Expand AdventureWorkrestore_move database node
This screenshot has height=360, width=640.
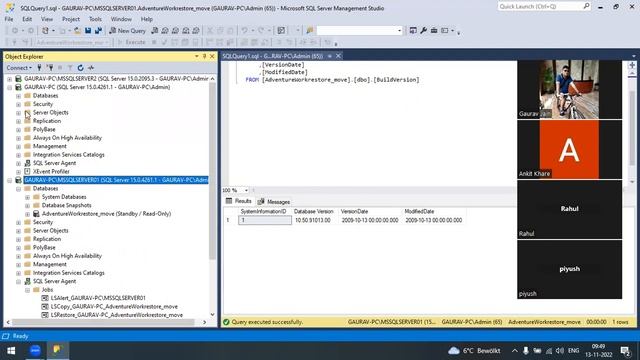click(27, 214)
